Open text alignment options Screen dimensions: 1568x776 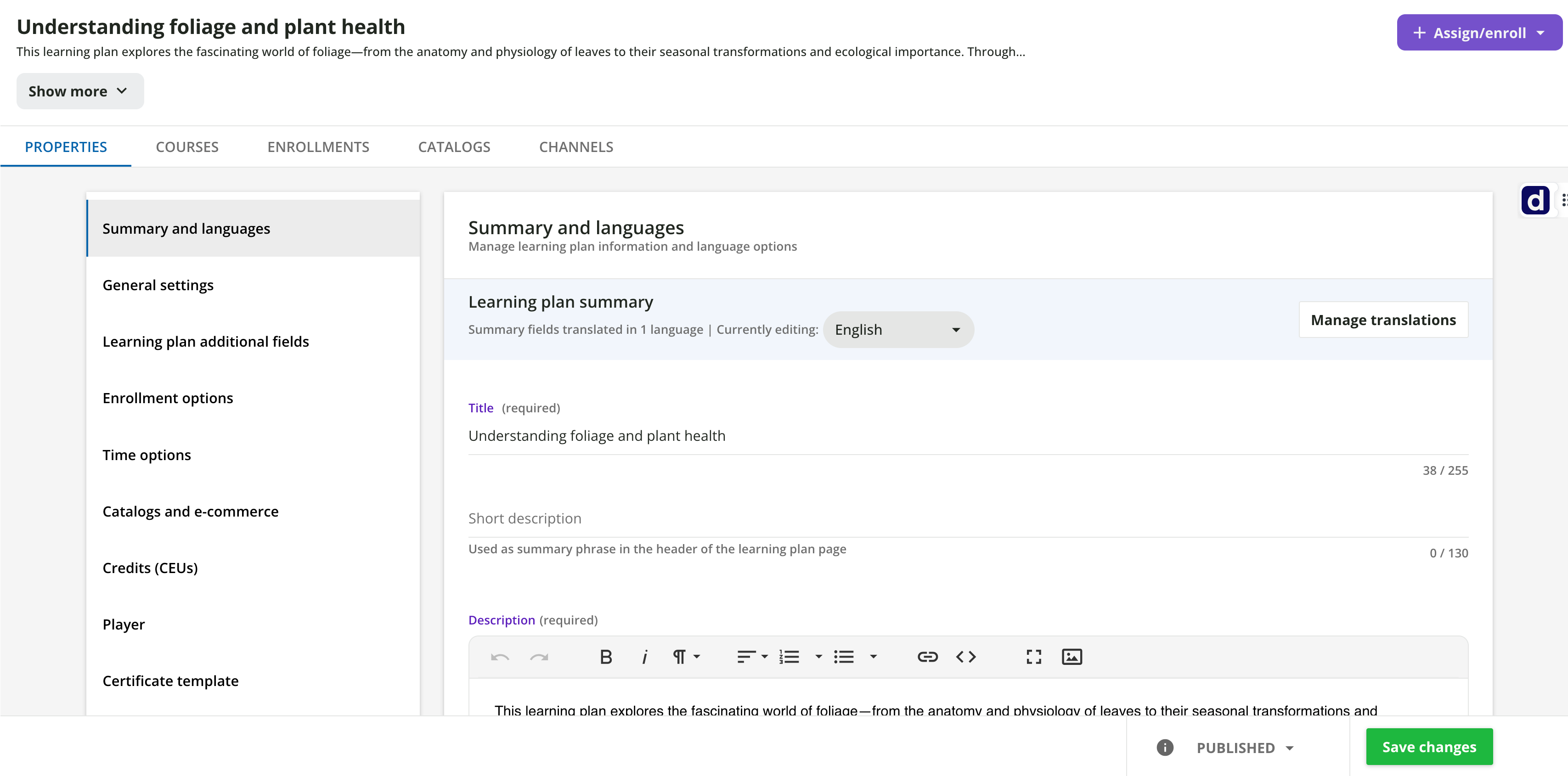752,657
